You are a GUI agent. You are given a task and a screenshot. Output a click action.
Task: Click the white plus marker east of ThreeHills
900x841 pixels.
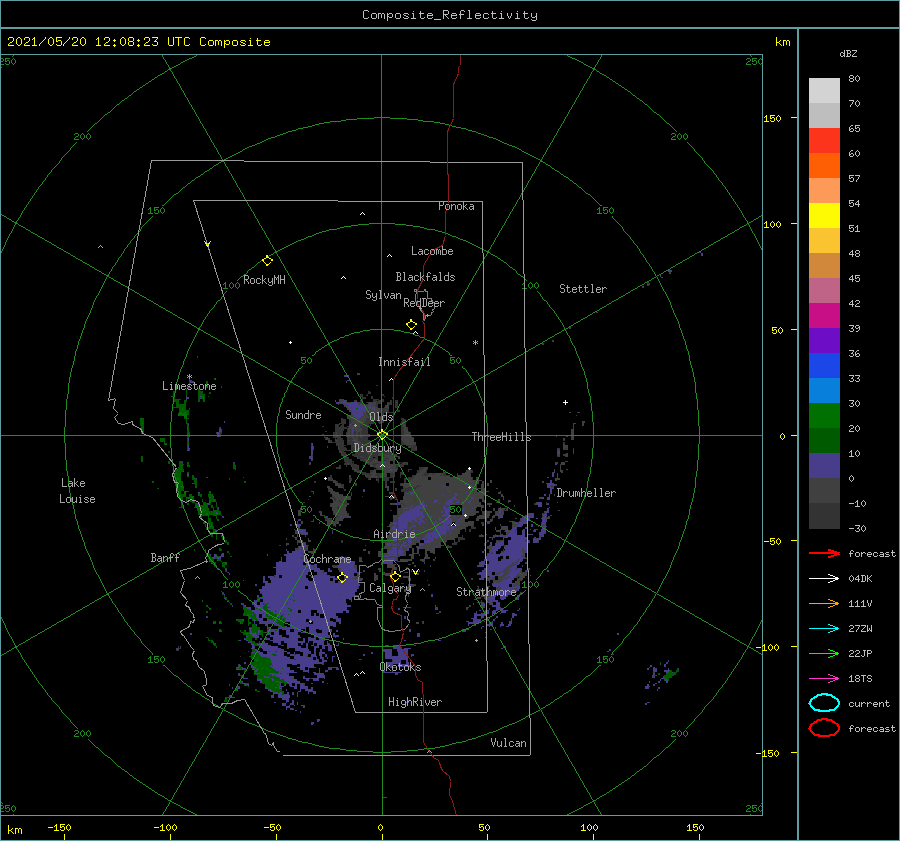565,402
